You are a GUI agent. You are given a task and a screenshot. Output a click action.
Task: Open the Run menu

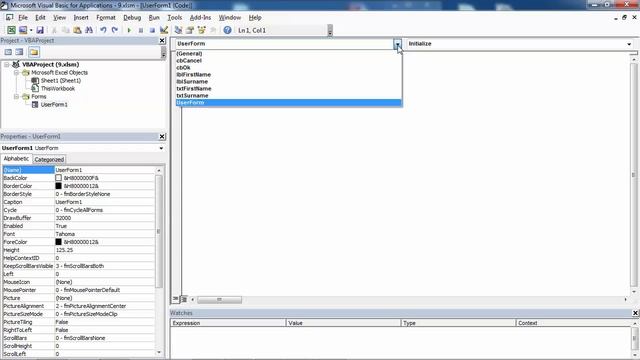pyautogui.click(x=154, y=18)
